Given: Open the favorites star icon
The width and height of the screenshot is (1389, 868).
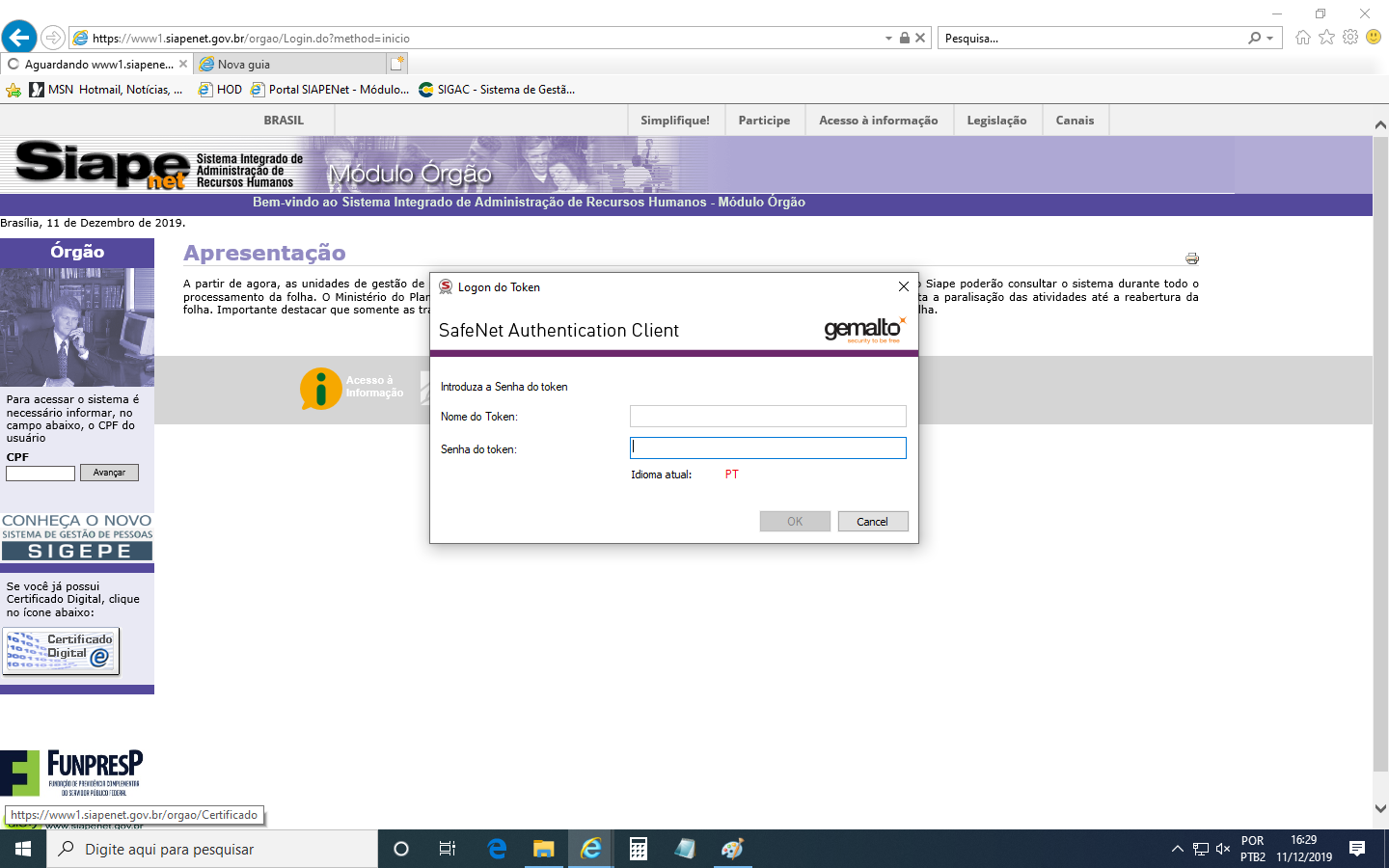Looking at the screenshot, I should (x=1326, y=38).
